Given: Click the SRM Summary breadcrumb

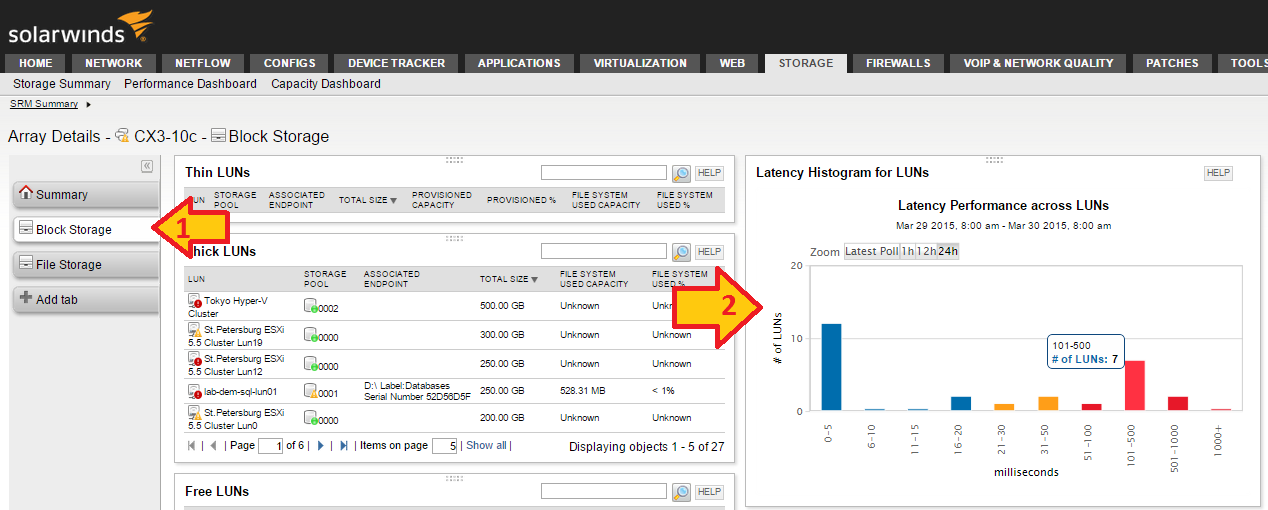Looking at the screenshot, I should click(44, 104).
